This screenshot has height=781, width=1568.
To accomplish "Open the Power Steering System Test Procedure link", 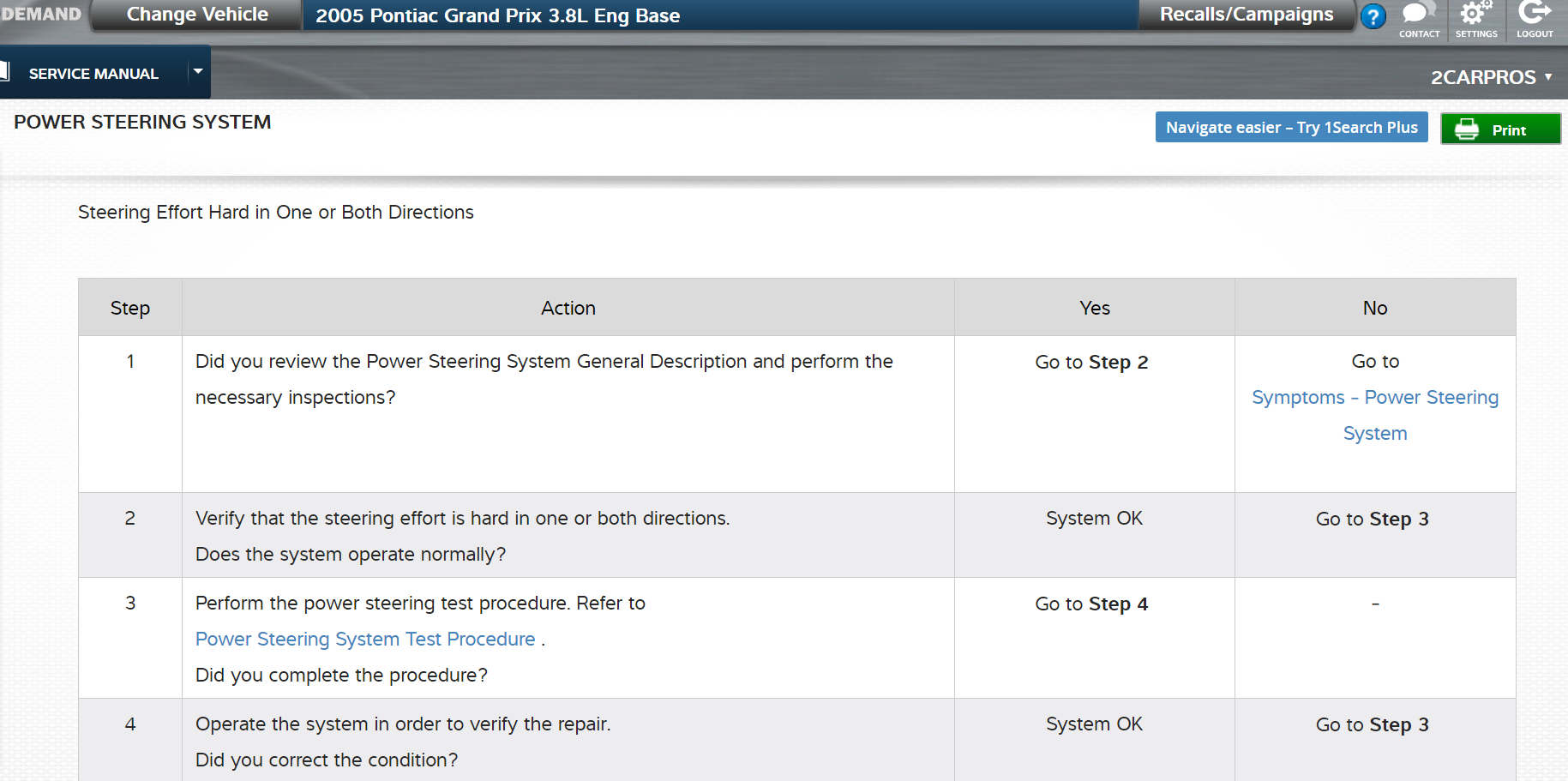I will point(365,640).
